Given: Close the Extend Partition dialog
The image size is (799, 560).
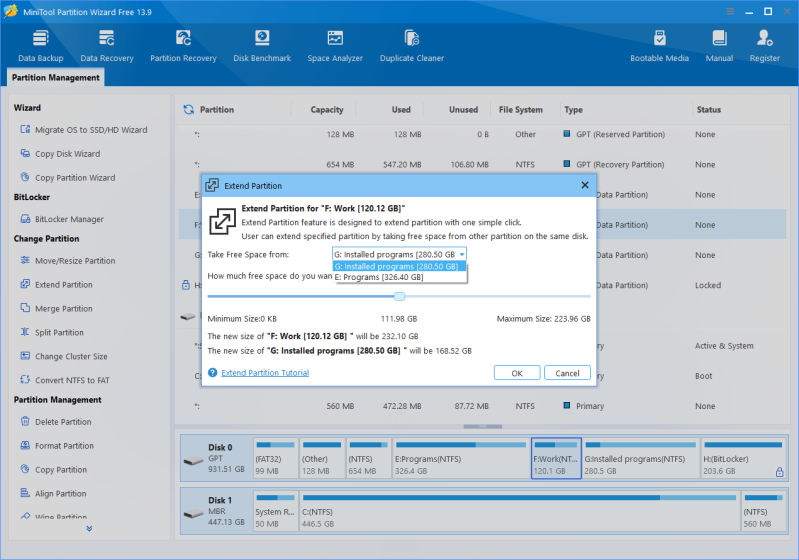Looking at the screenshot, I should 585,185.
